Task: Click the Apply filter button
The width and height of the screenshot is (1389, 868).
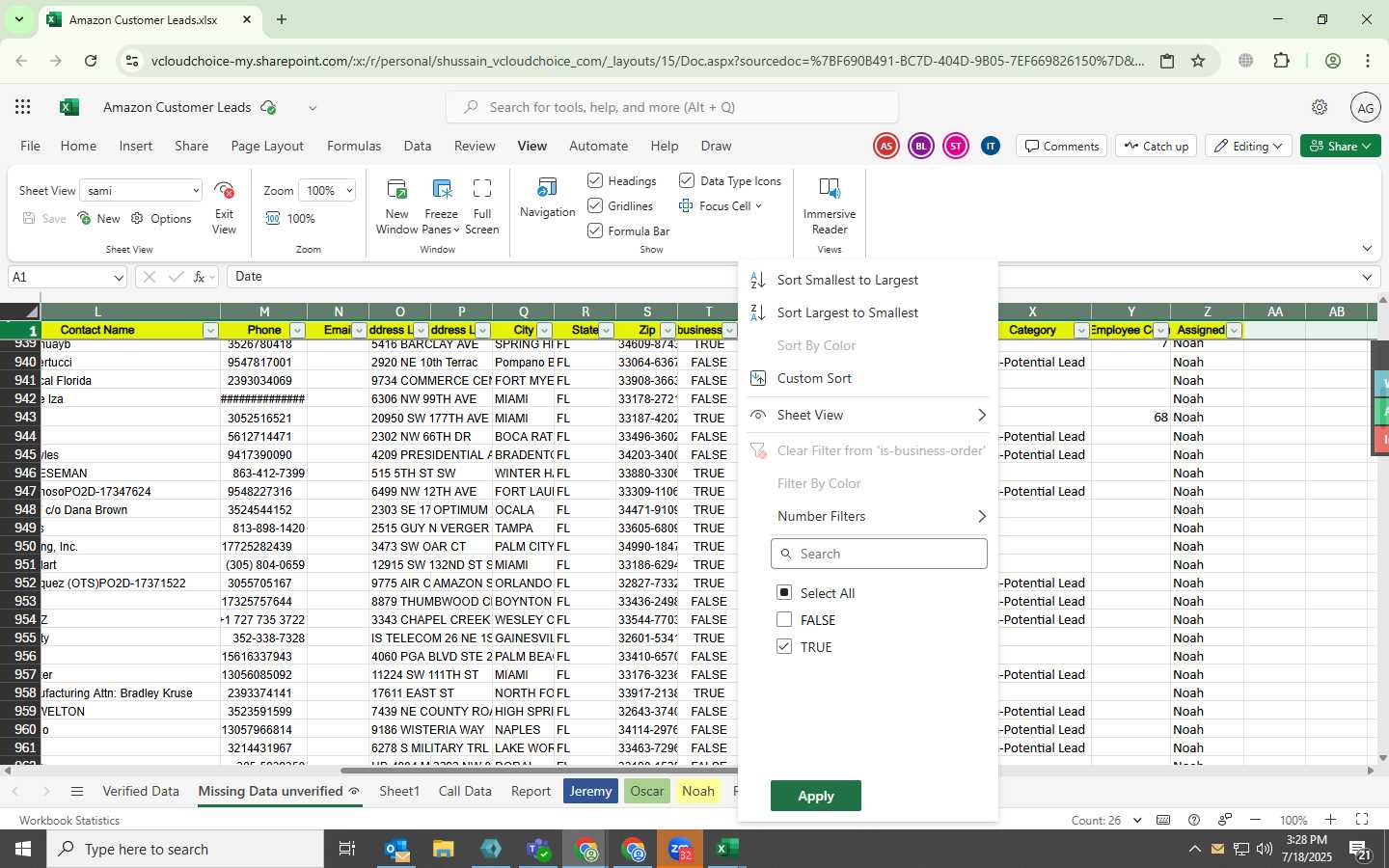Action: point(816,796)
